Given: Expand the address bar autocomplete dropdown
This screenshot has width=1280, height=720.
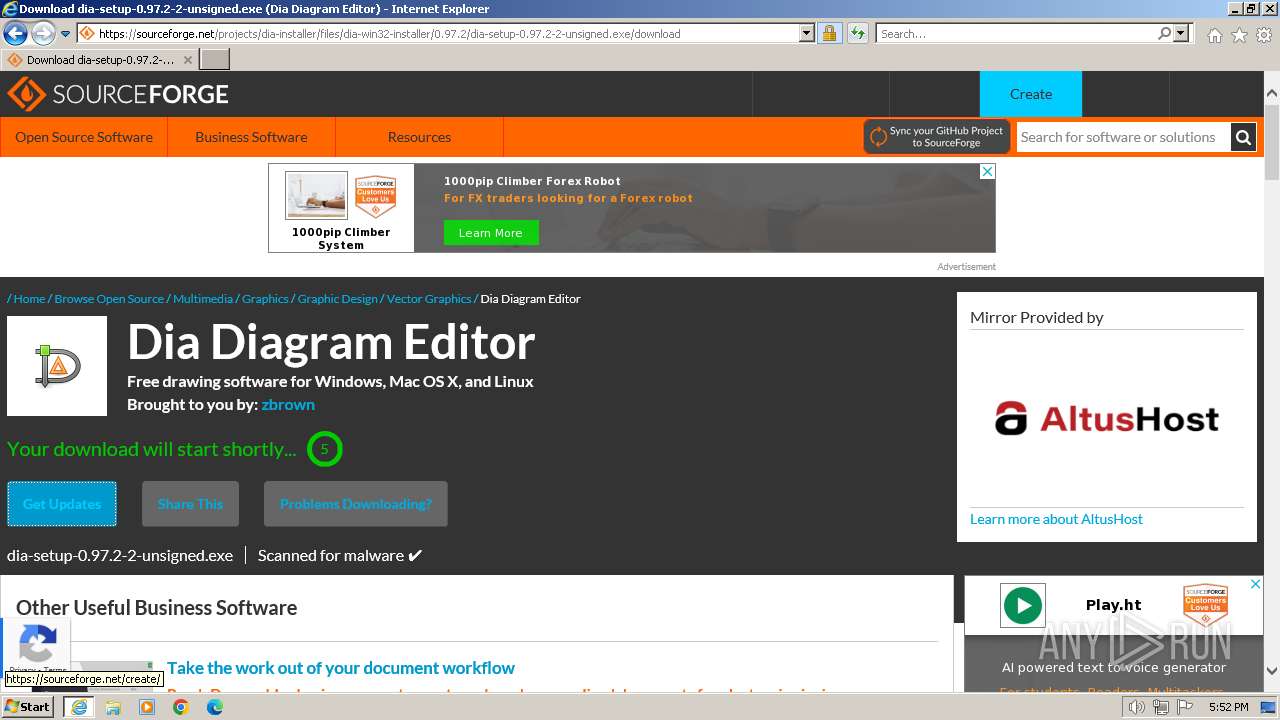Looking at the screenshot, I should pos(807,34).
